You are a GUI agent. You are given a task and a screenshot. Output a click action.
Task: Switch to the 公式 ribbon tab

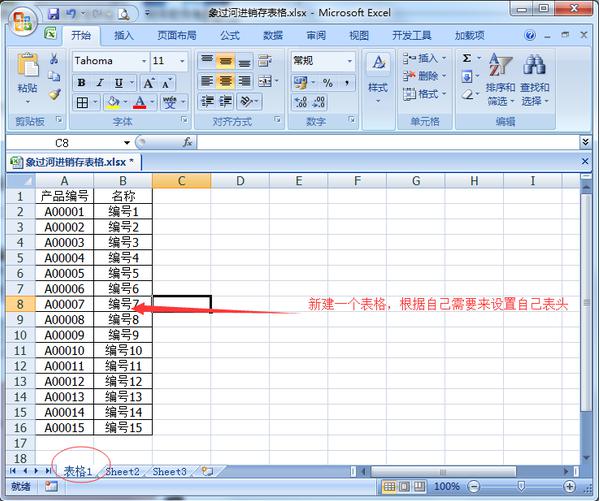tap(230, 36)
